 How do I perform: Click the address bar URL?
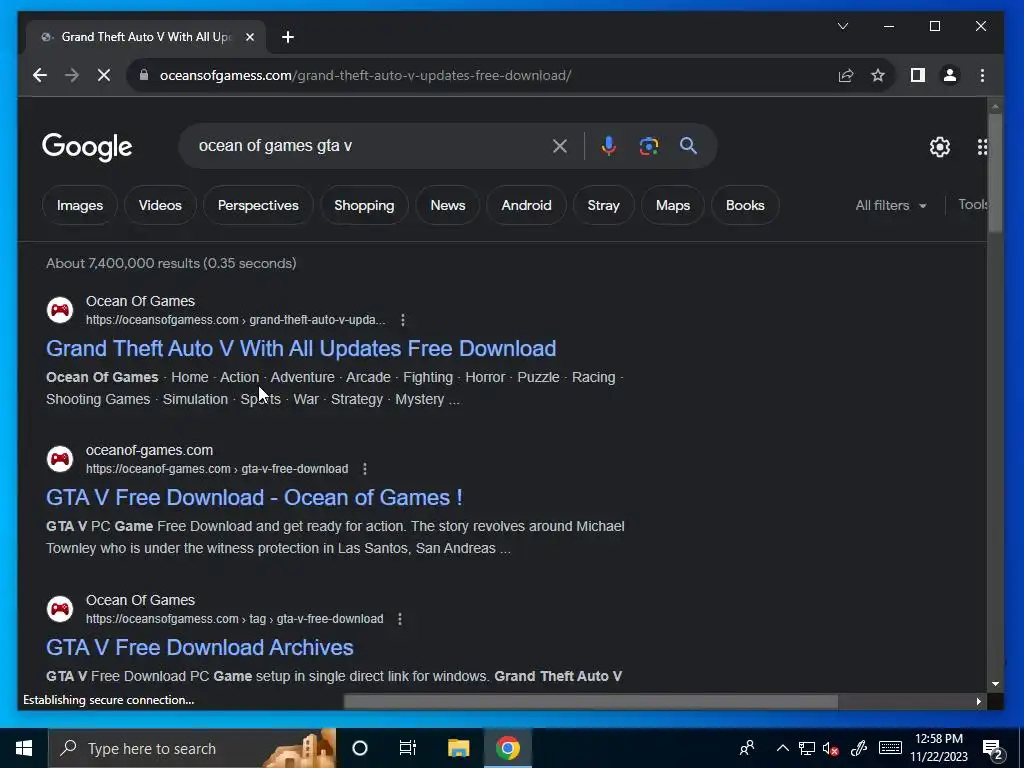click(366, 75)
